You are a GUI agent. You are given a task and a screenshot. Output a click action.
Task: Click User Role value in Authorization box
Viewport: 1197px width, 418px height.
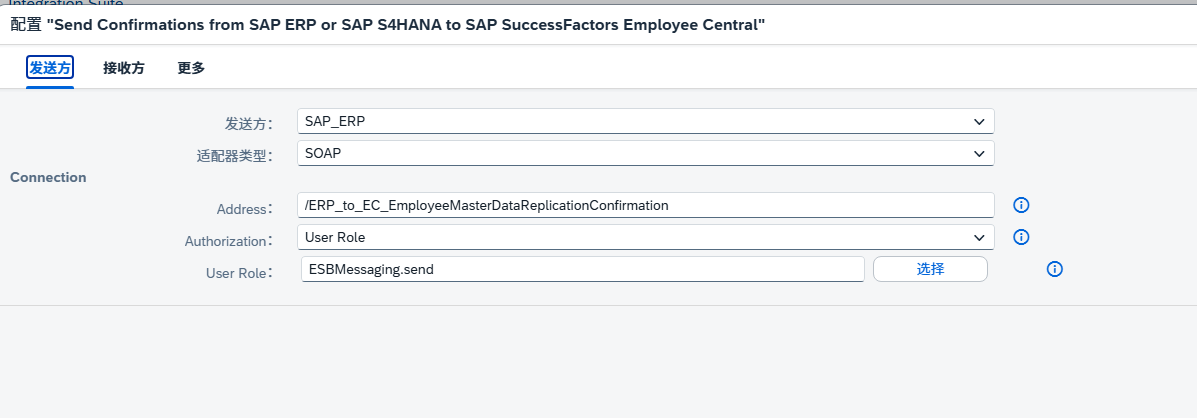tap(335, 237)
